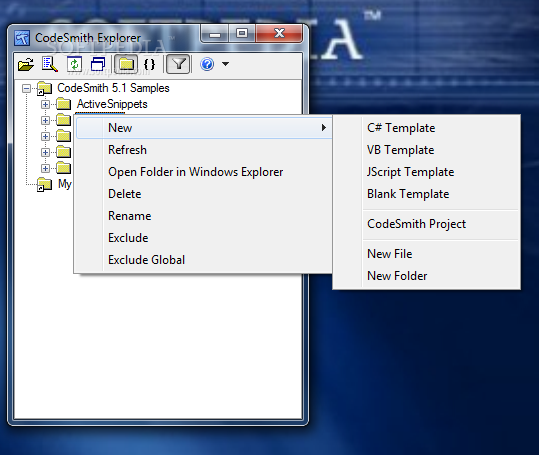539x455 pixels.
Task: Choose Exclude Global from the context menu
Action: (204, 260)
